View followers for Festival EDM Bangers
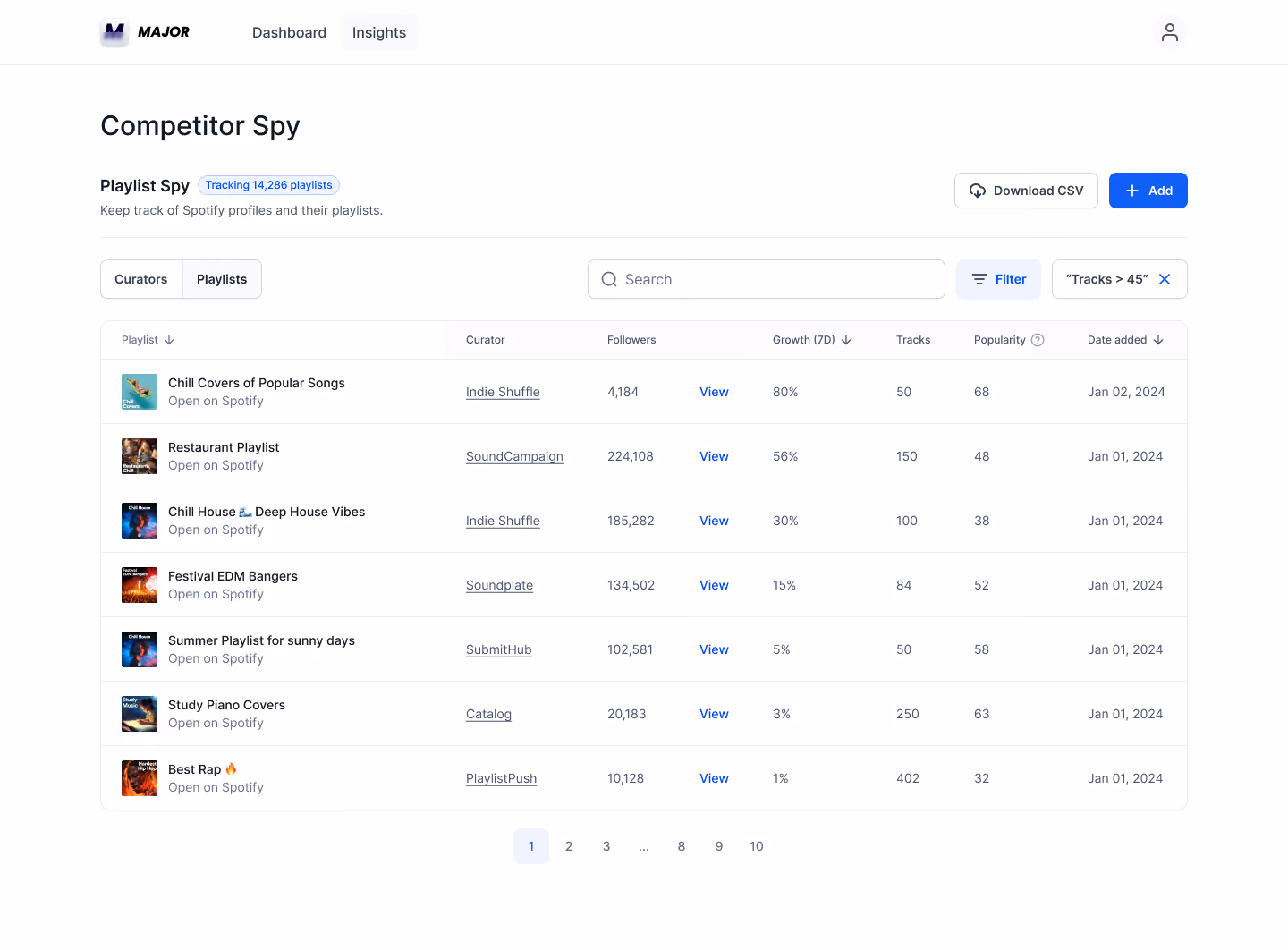1288x950 pixels. pyautogui.click(x=714, y=585)
